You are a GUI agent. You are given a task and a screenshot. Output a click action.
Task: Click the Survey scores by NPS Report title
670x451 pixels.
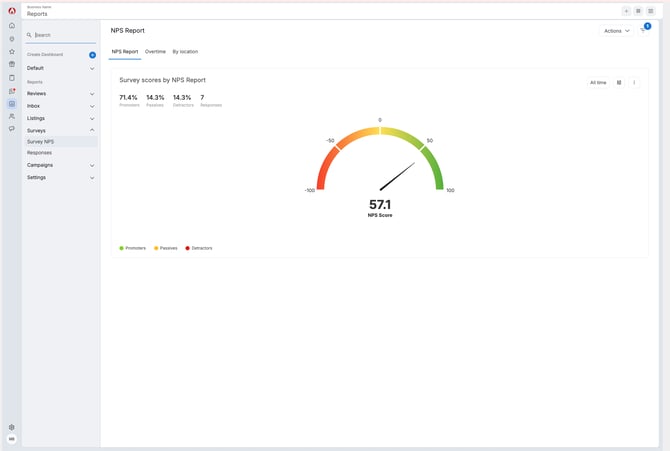pyautogui.click(x=162, y=80)
